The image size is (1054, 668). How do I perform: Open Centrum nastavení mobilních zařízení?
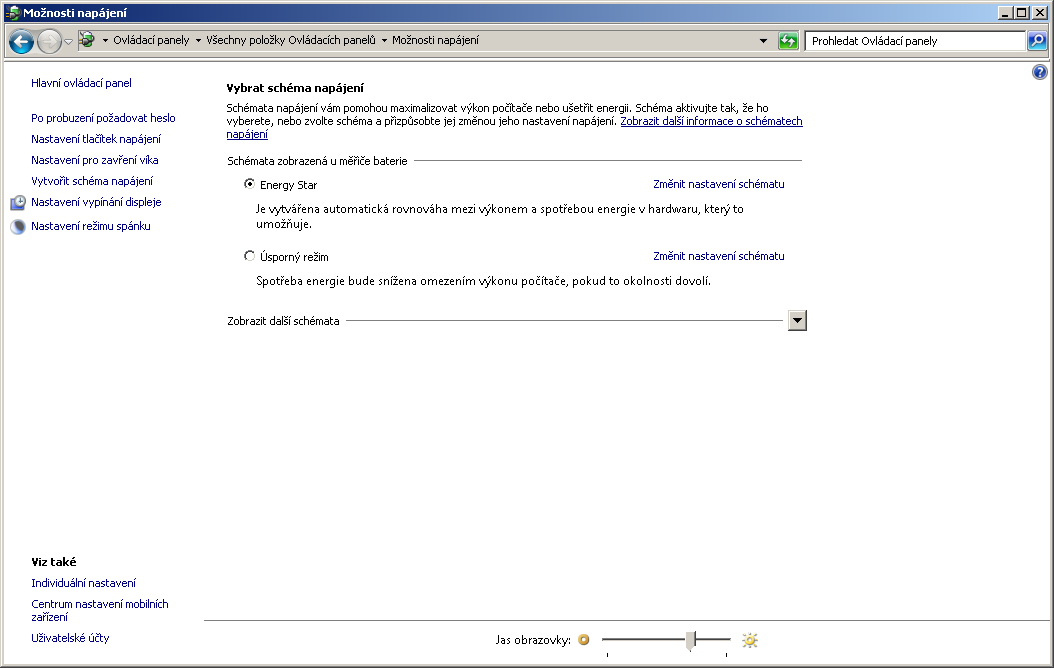pos(99,610)
